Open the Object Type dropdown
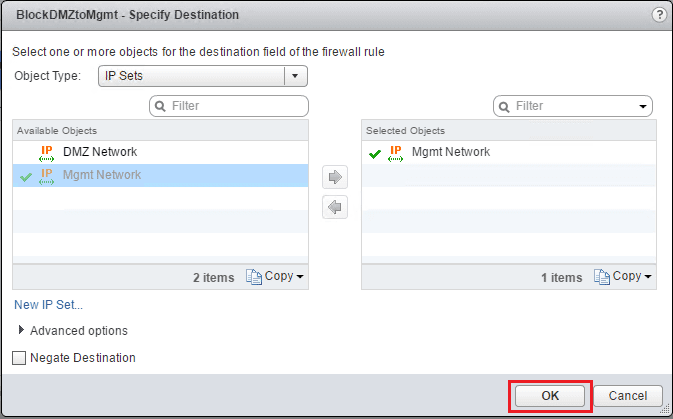This screenshot has width=673, height=419. [295, 77]
